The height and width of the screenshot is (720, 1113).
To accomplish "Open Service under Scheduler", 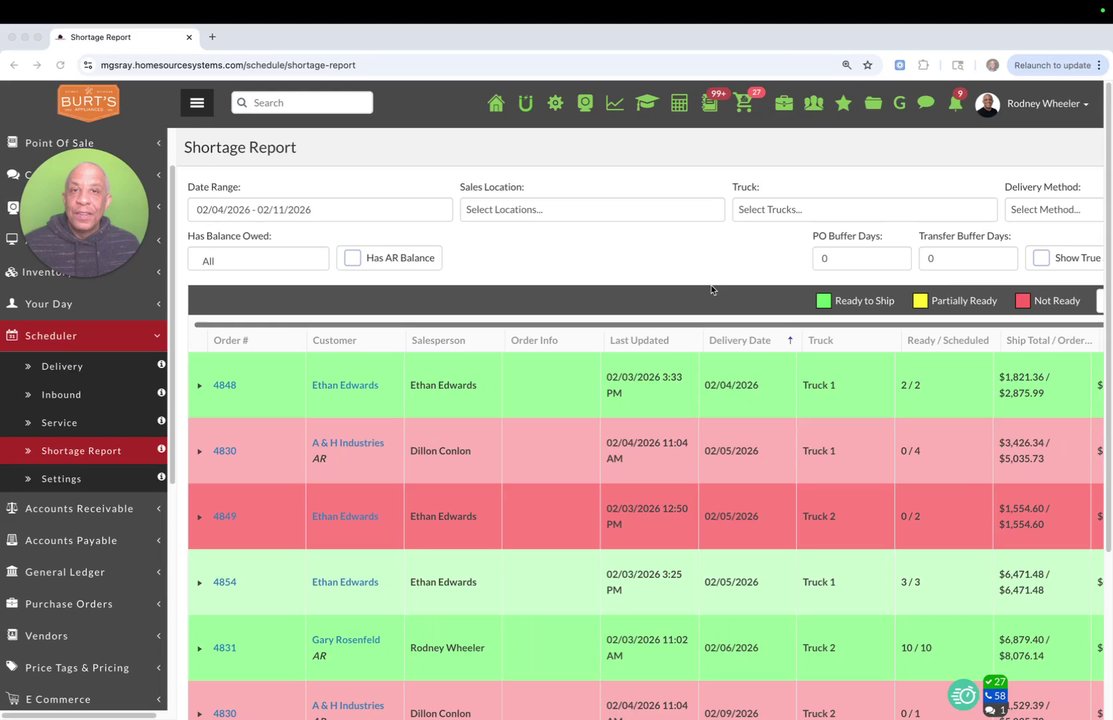I will [59, 422].
